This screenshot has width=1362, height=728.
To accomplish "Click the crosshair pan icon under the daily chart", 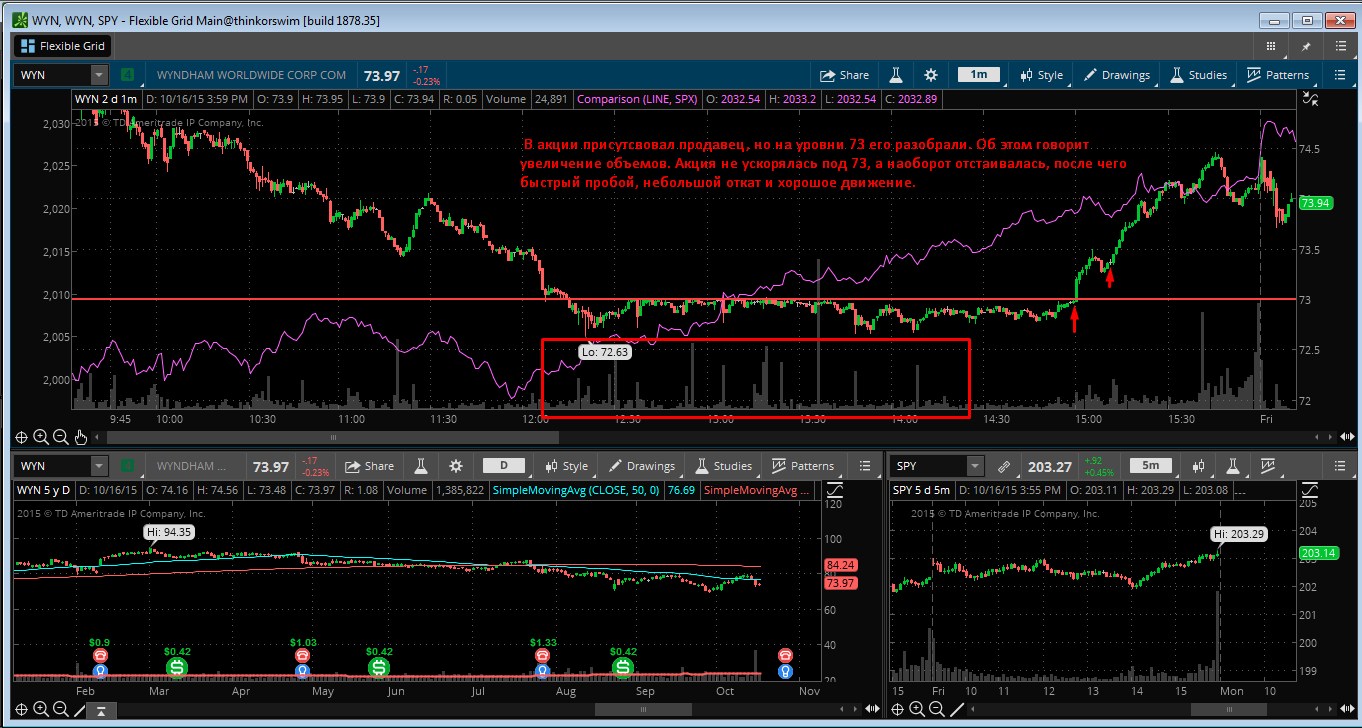I will pyautogui.click(x=21, y=709).
